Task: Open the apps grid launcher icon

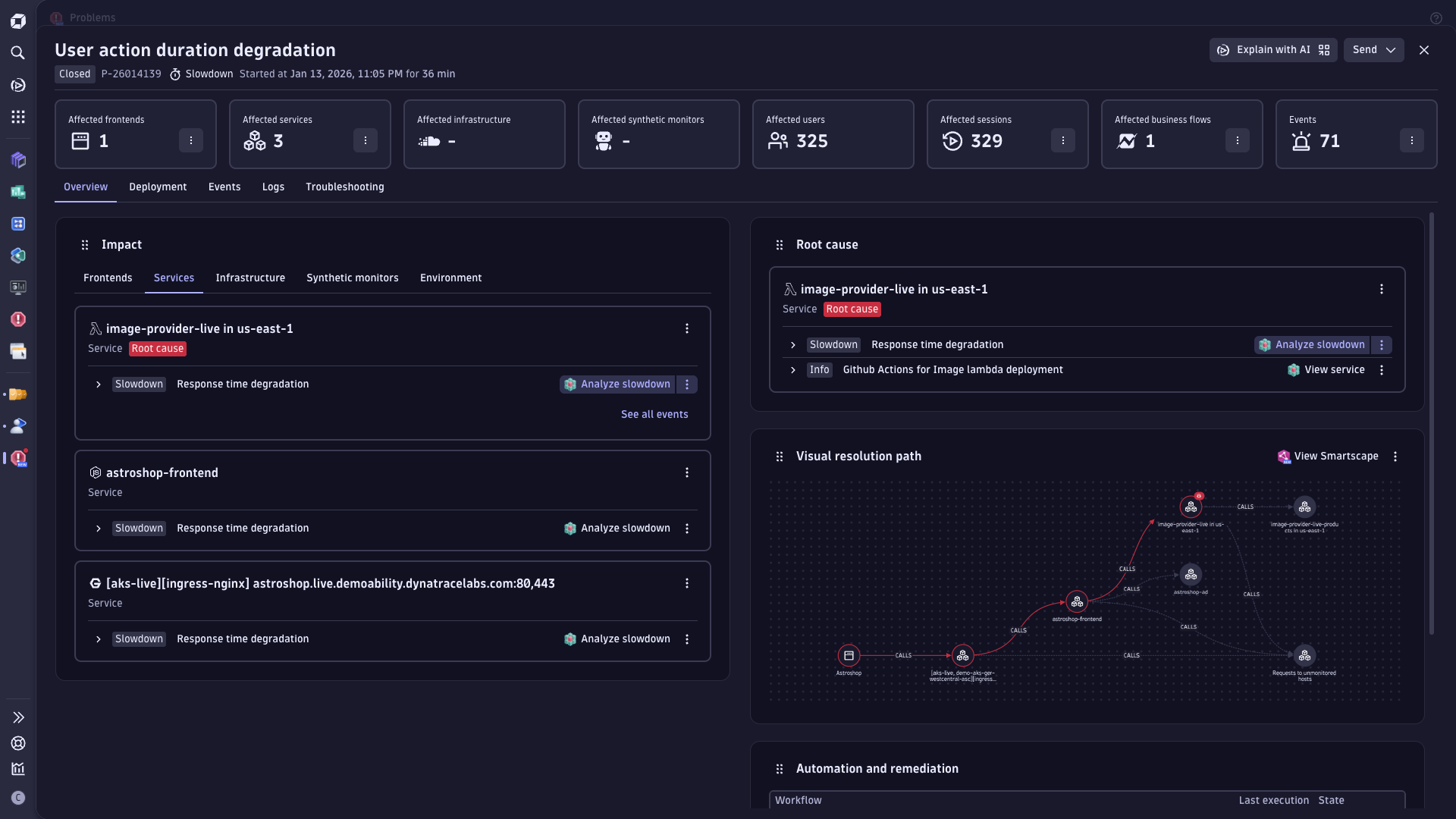Action: [x=18, y=117]
